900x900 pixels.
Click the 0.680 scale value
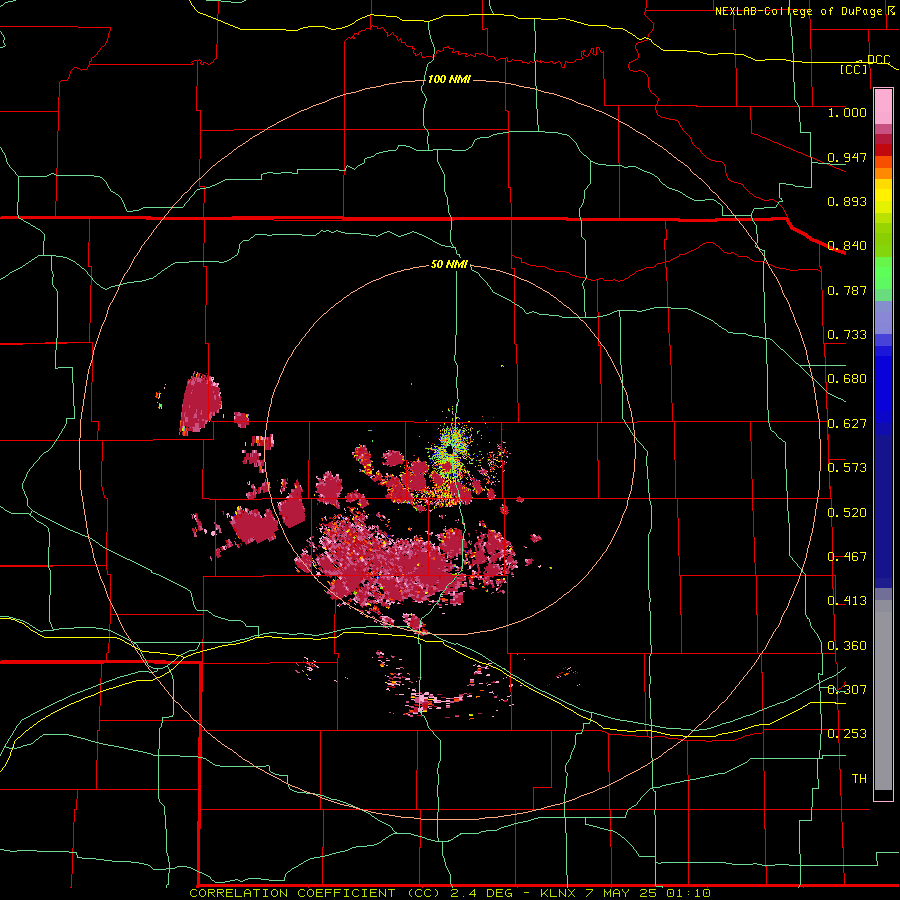(847, 378)
